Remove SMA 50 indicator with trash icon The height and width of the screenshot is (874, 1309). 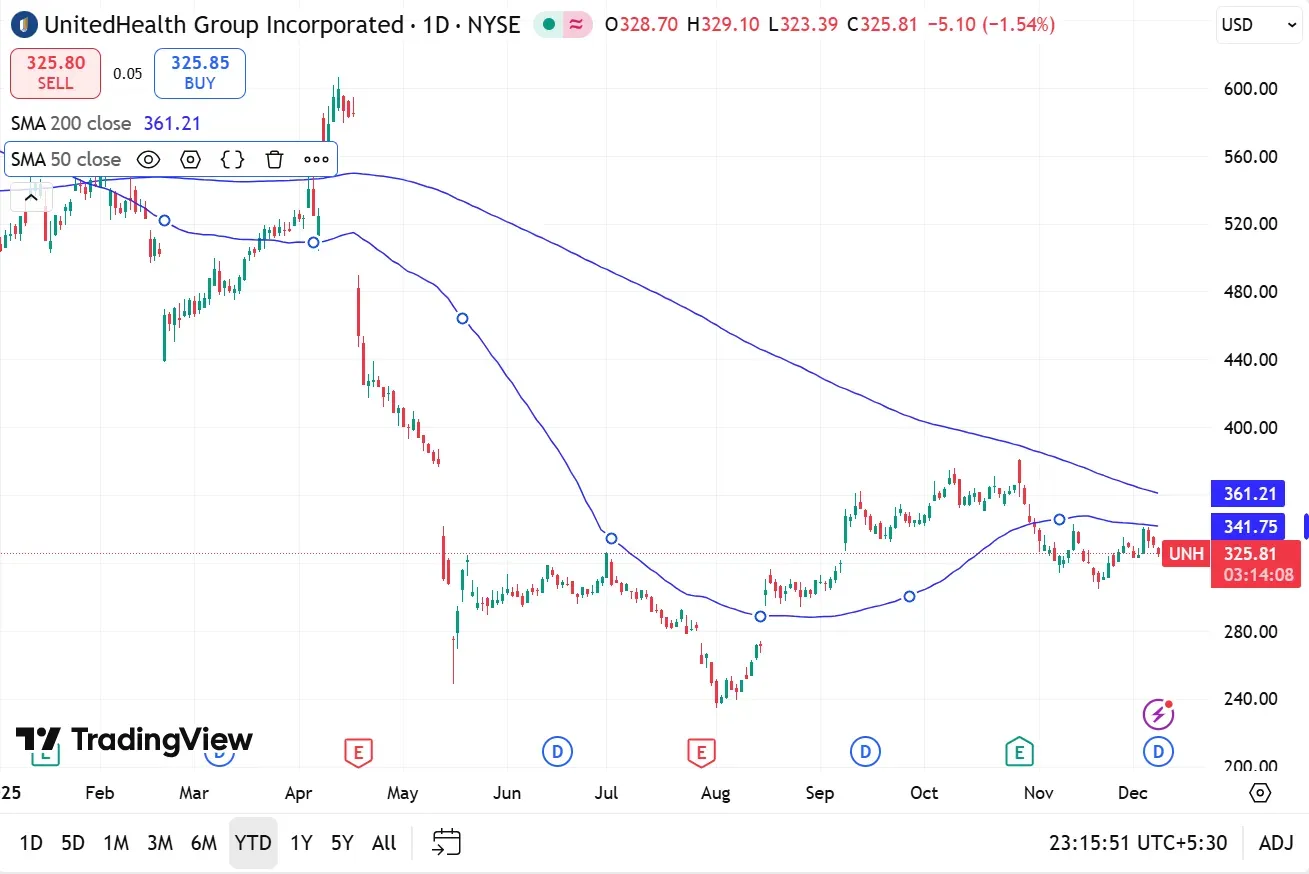(x=275, y=159)
